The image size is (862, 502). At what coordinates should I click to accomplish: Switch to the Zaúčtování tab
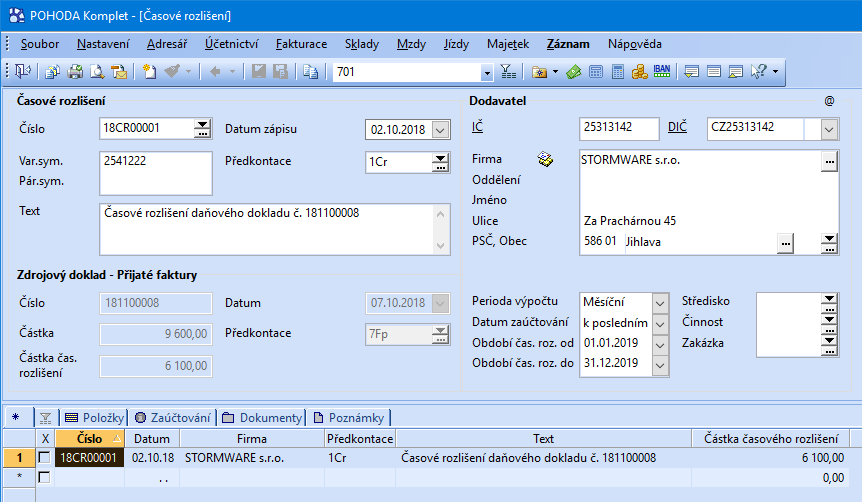pos(175,417)
